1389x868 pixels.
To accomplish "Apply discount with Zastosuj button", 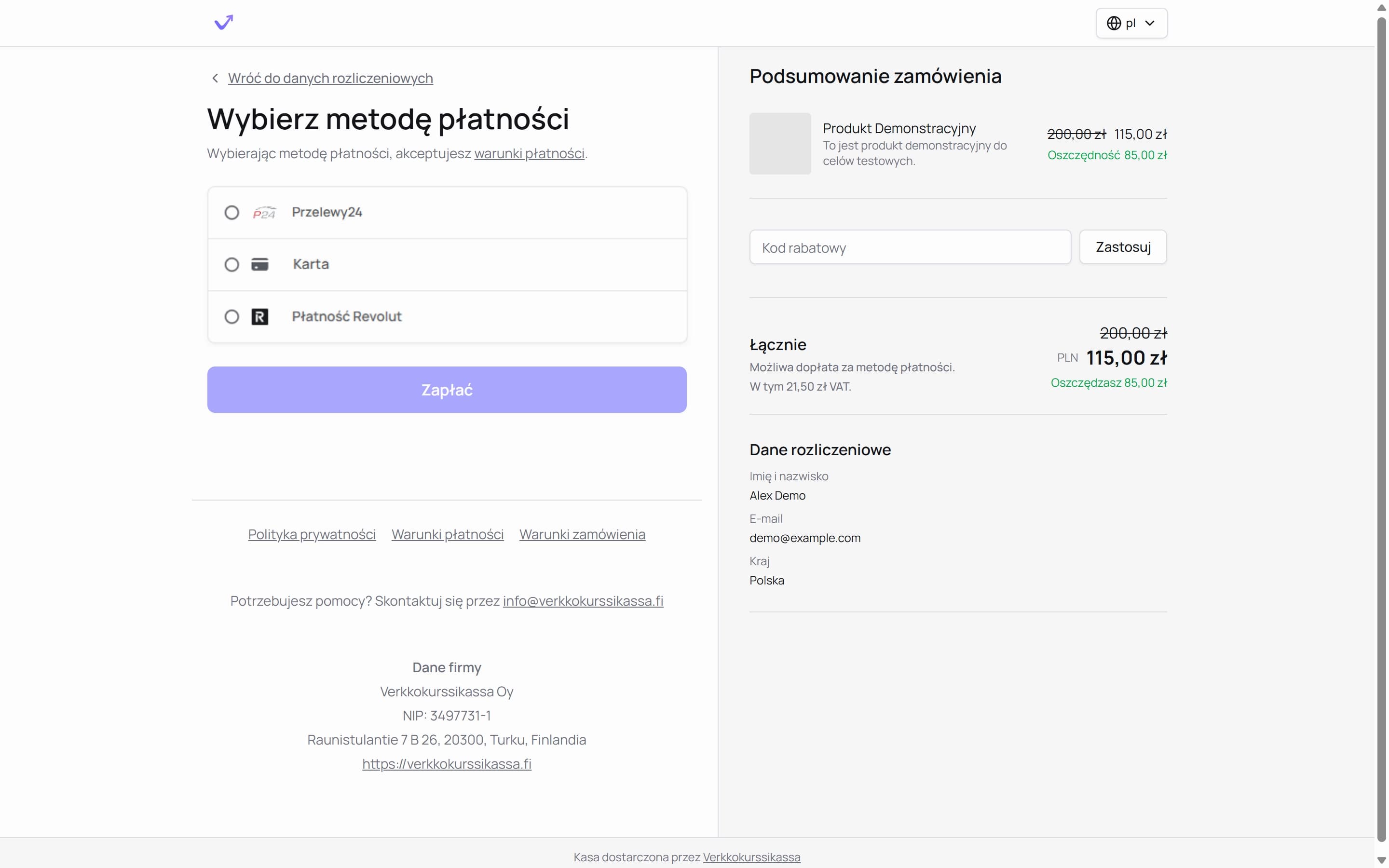I will pos(1123,247).
